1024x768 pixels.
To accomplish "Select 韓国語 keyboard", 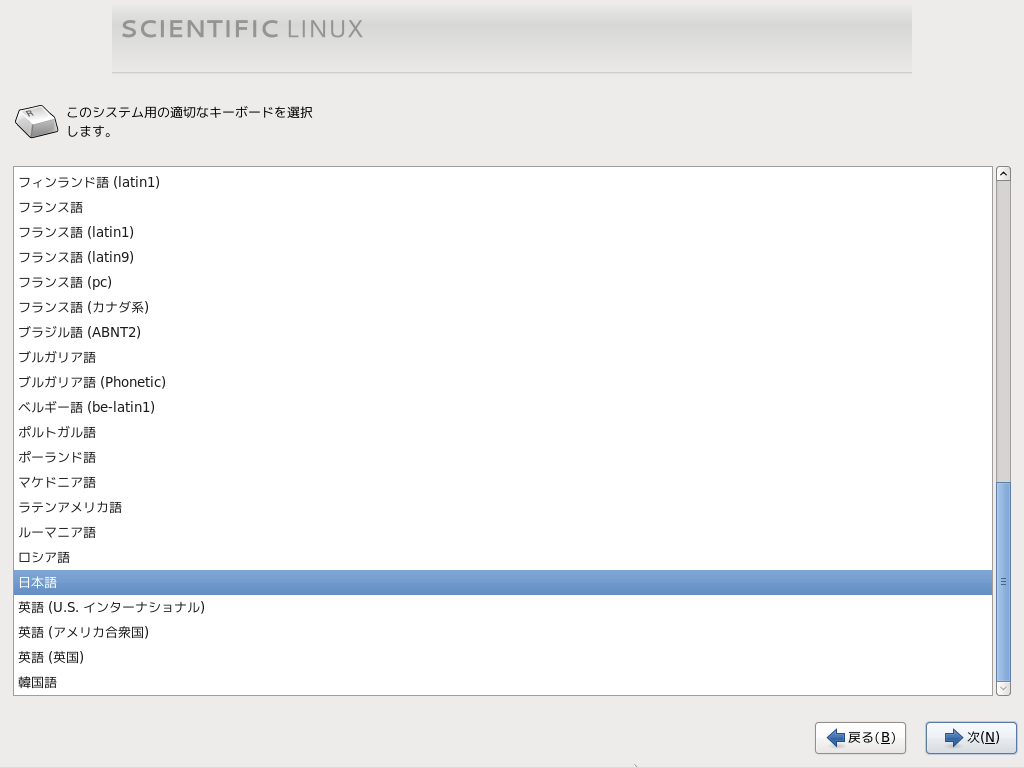I will (x=502, y=682).
